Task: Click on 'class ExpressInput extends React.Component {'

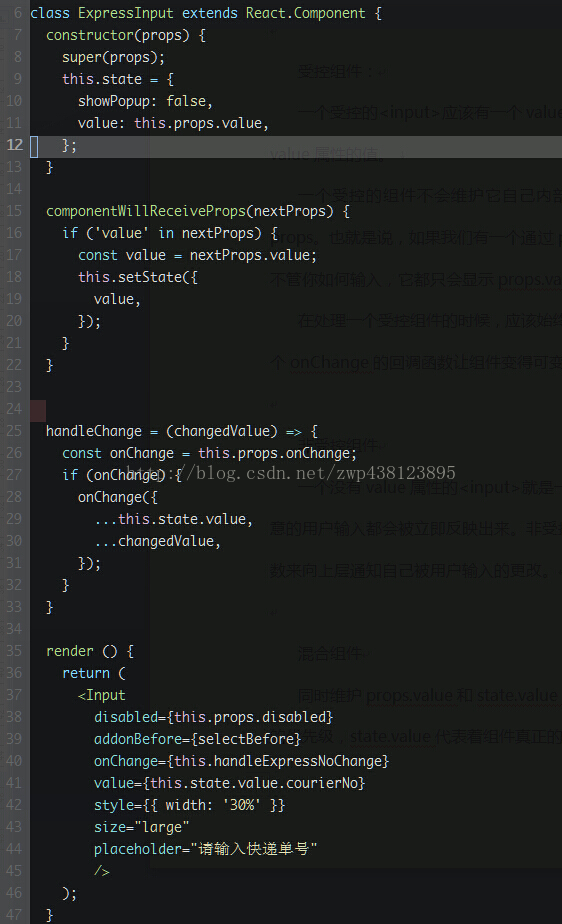Action: [x=206, y=13]
